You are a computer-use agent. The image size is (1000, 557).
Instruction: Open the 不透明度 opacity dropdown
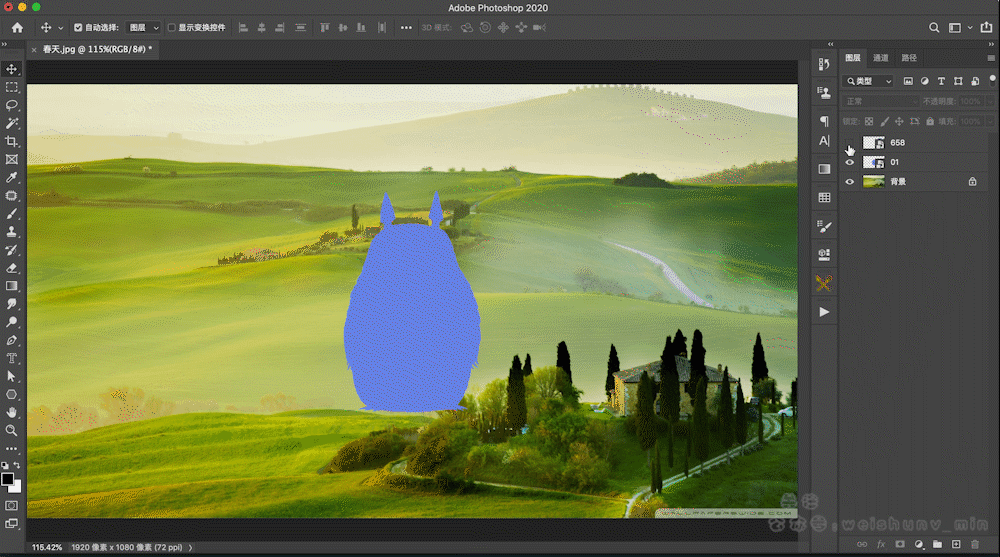point(990,101)
